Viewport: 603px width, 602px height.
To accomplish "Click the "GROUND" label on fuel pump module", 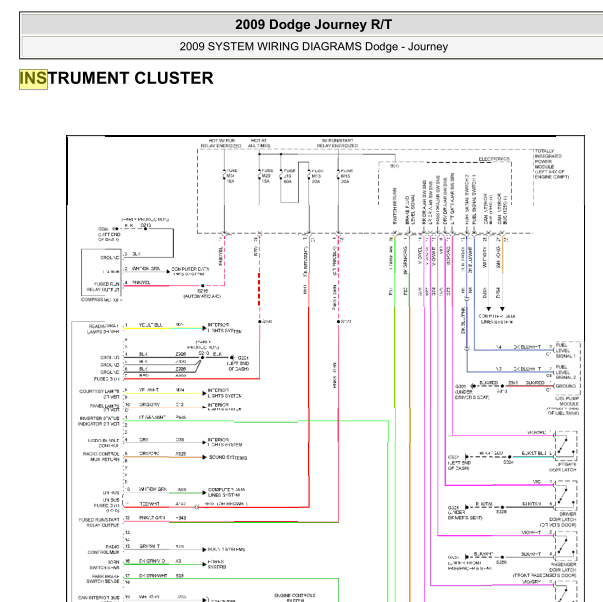I will pyautogui.click(x=565, y=386).
